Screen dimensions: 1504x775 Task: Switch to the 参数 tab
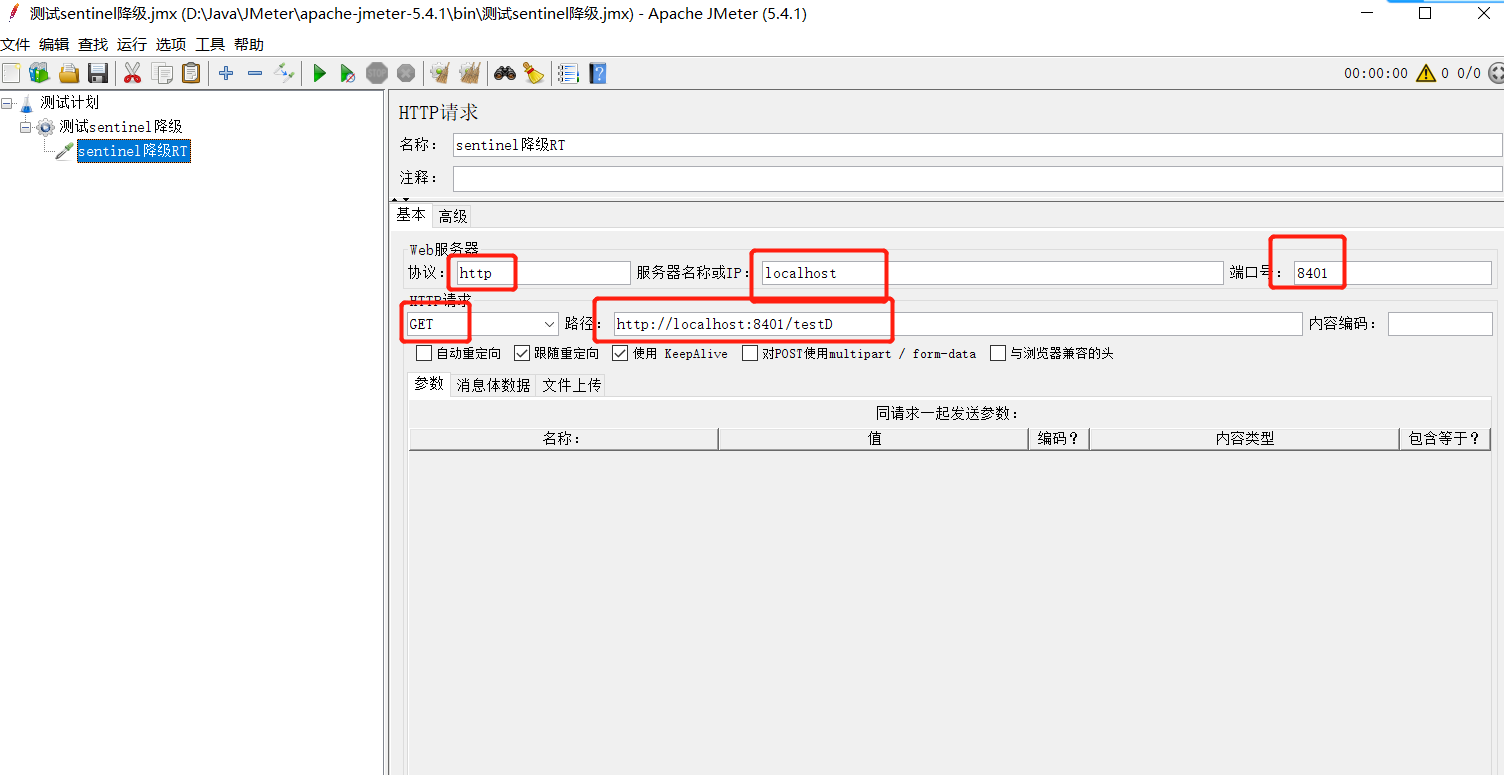pyautogui.click(x=429, y=384)
